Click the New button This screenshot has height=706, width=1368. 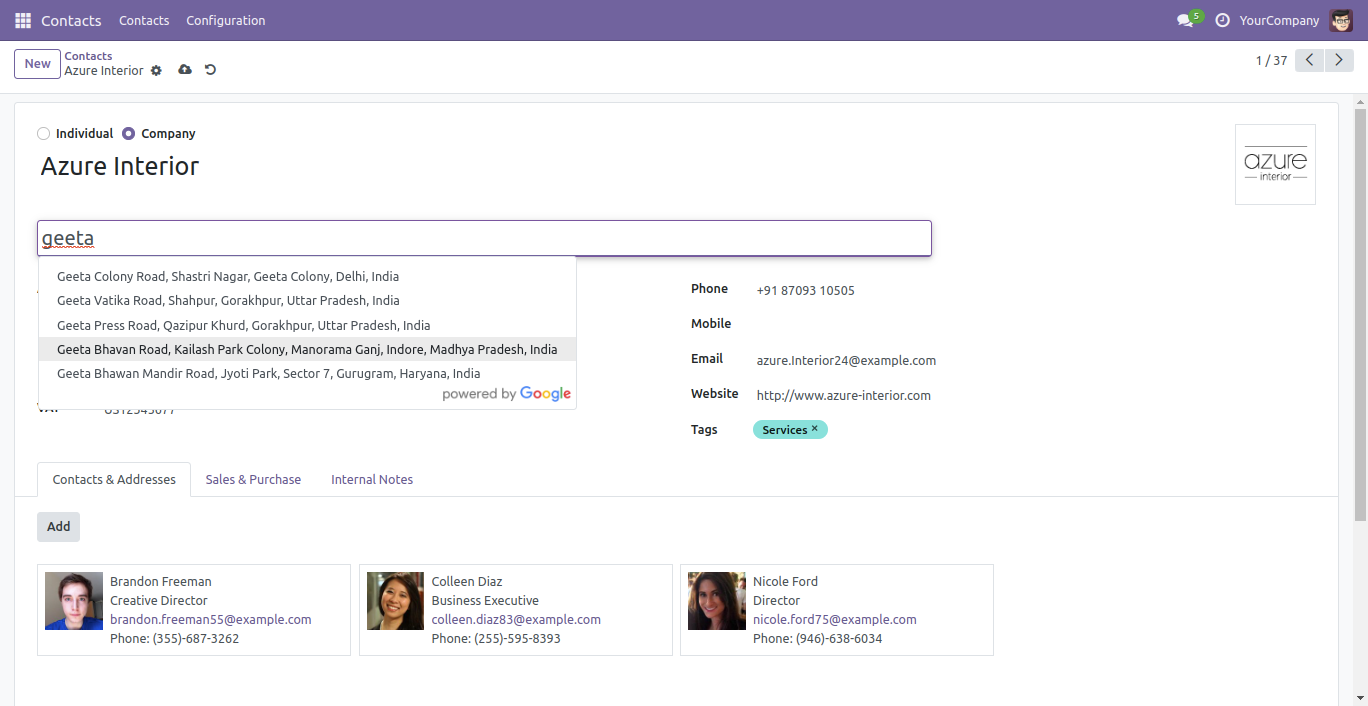[37, 63]
